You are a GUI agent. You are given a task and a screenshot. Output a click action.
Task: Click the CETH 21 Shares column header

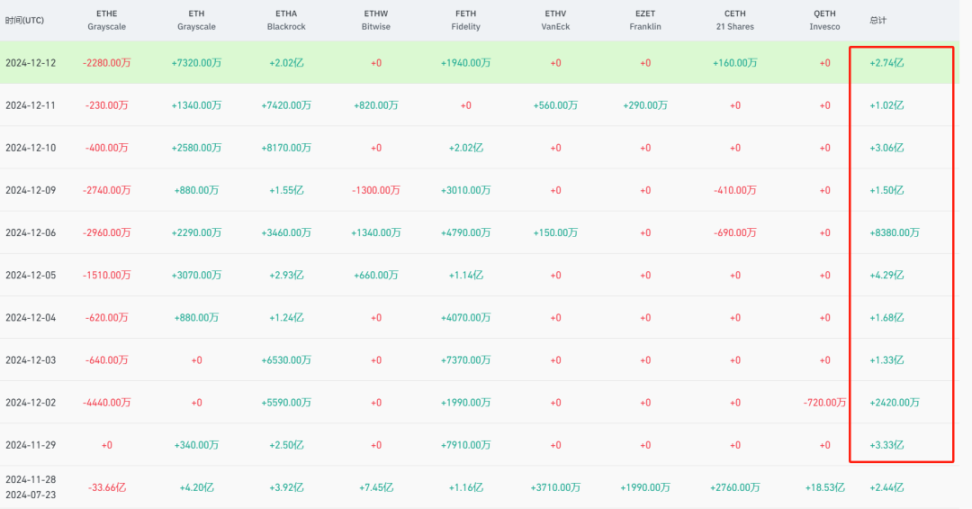(735, 20)
